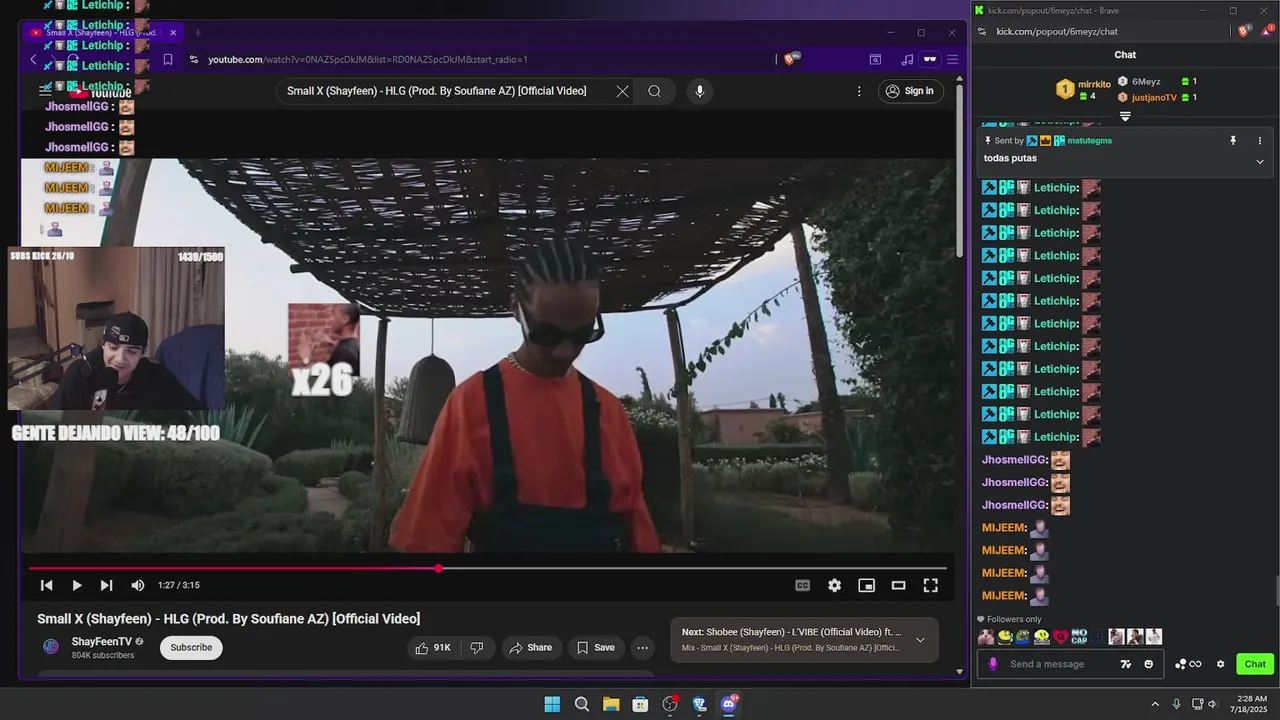Click mirrkito in the leaderboard

[1094, 84]
